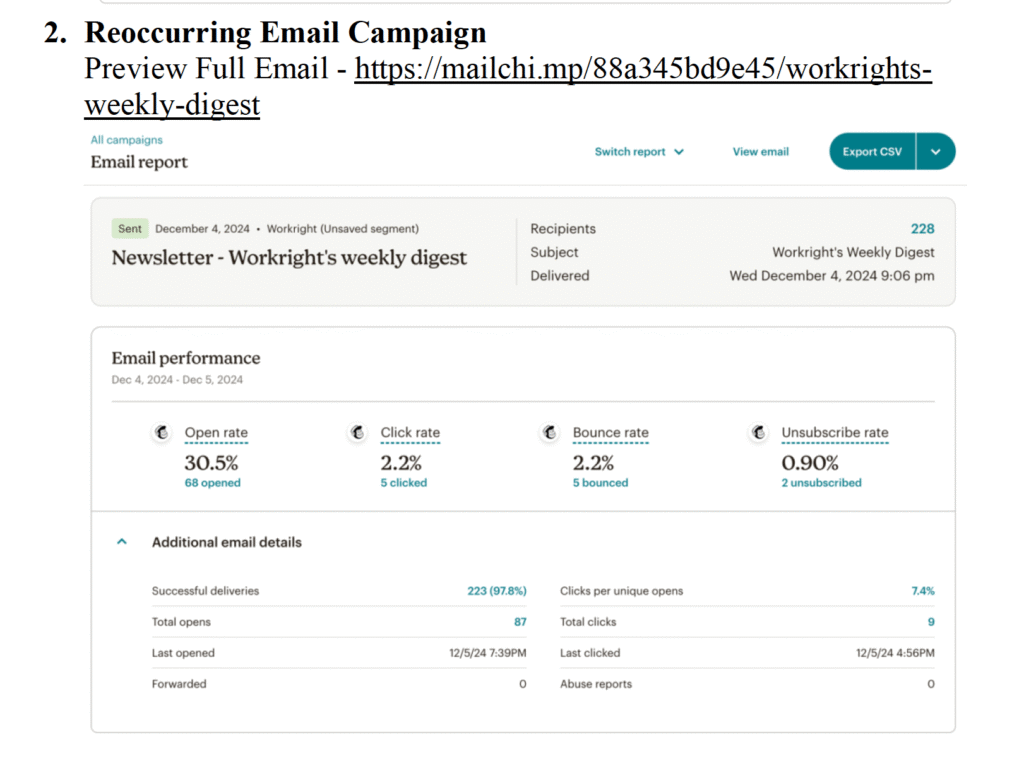Open the Switch report dropdown
The height and width of the screenshot is (771, 1024).
pyautogui.click(x=639, y=152)
